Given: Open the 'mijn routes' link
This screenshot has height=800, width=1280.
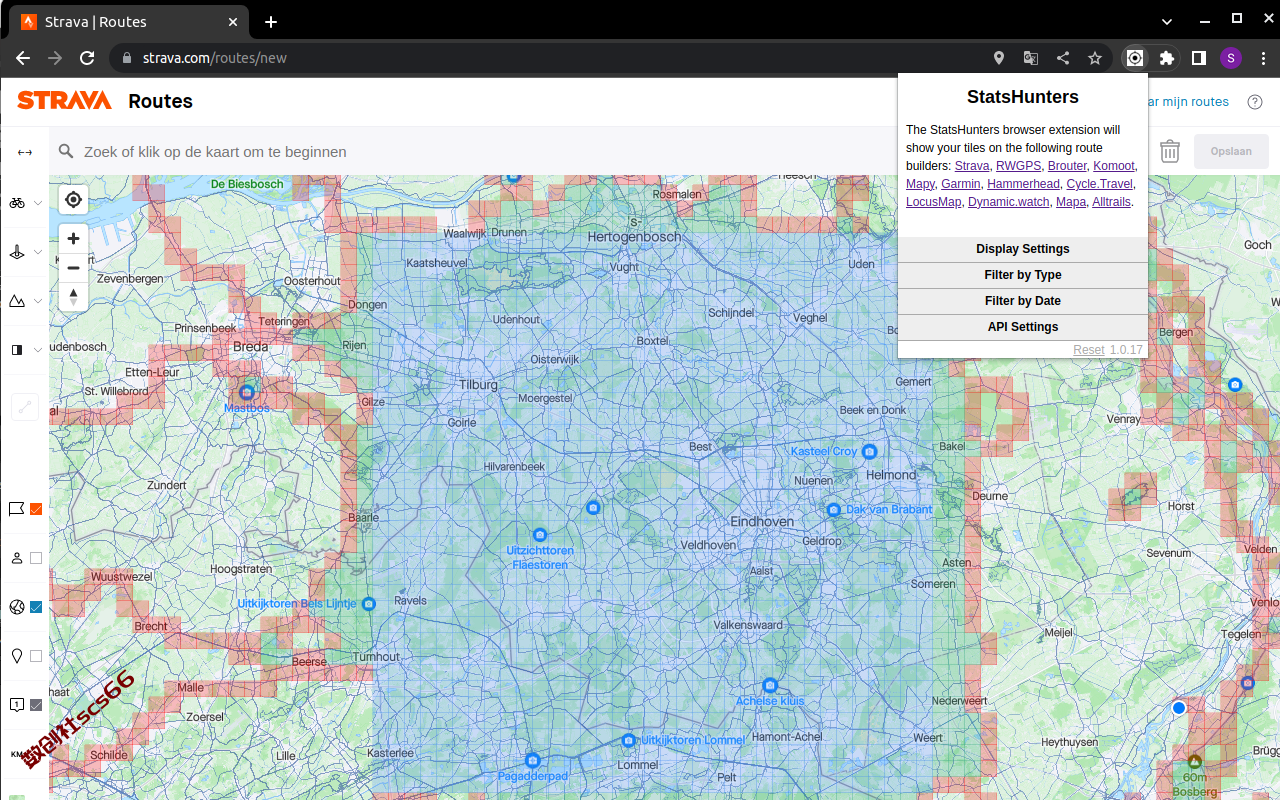Looking at the screenshot, I should click(1189, 102).
